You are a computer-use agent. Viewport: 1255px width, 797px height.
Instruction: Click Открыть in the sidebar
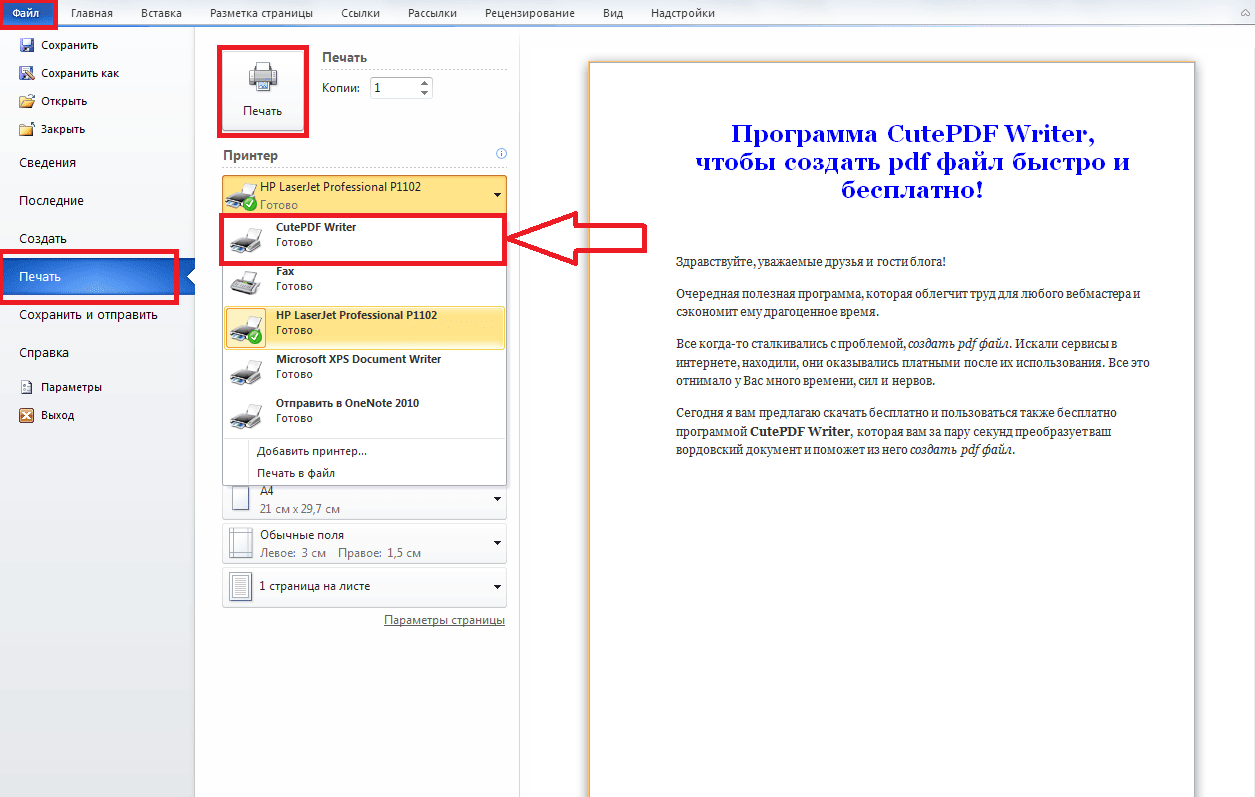click(x=64, y=101)
